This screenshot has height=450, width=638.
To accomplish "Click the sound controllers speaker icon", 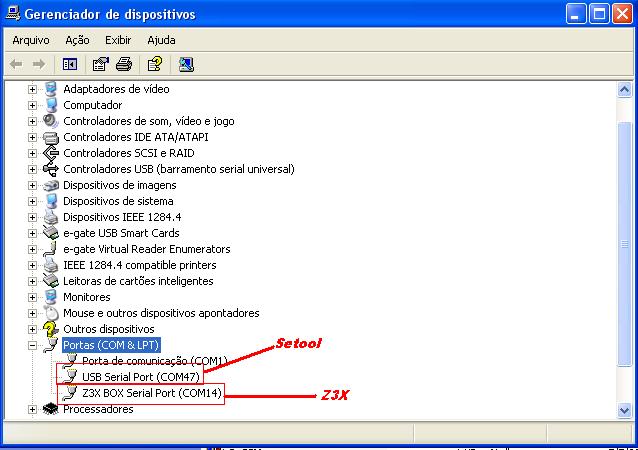I will click(x=51, y=121).
